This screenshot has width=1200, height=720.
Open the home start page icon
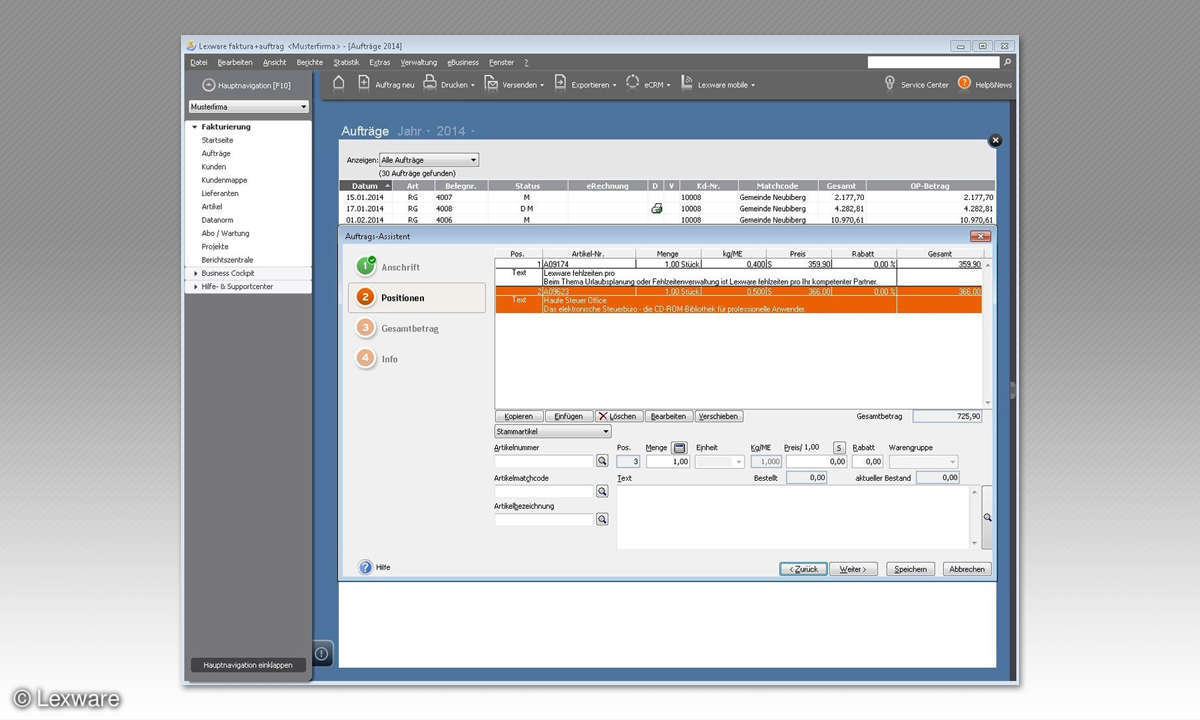(x=339, y=84)
